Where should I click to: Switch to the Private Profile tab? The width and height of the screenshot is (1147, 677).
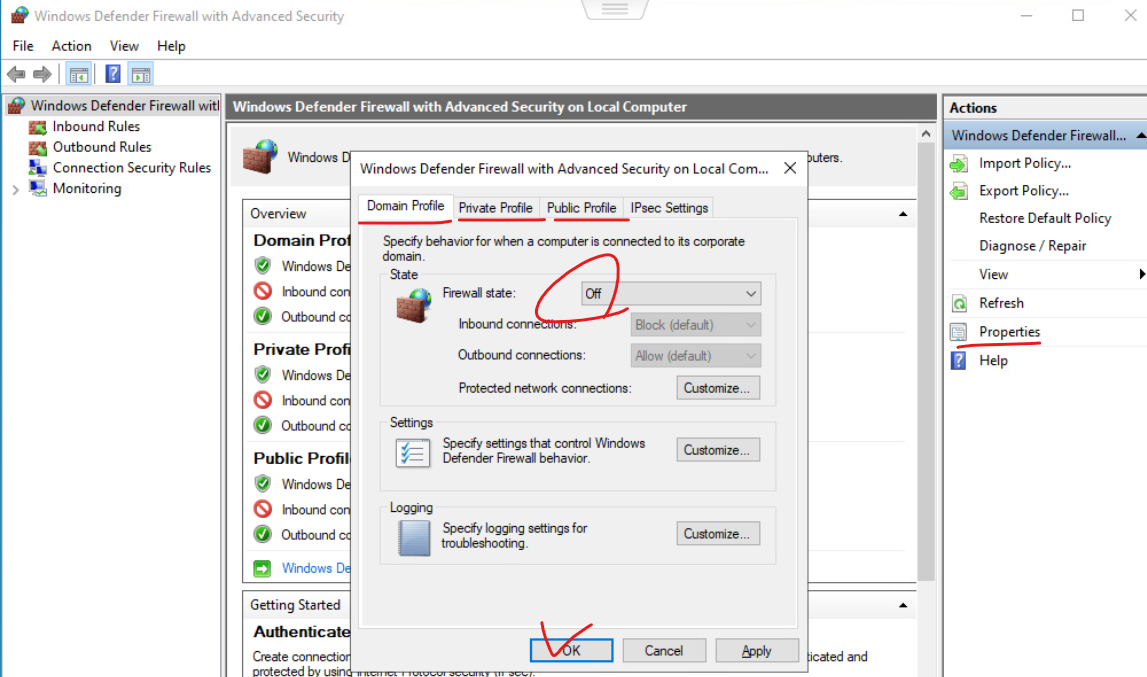(495, 208)
